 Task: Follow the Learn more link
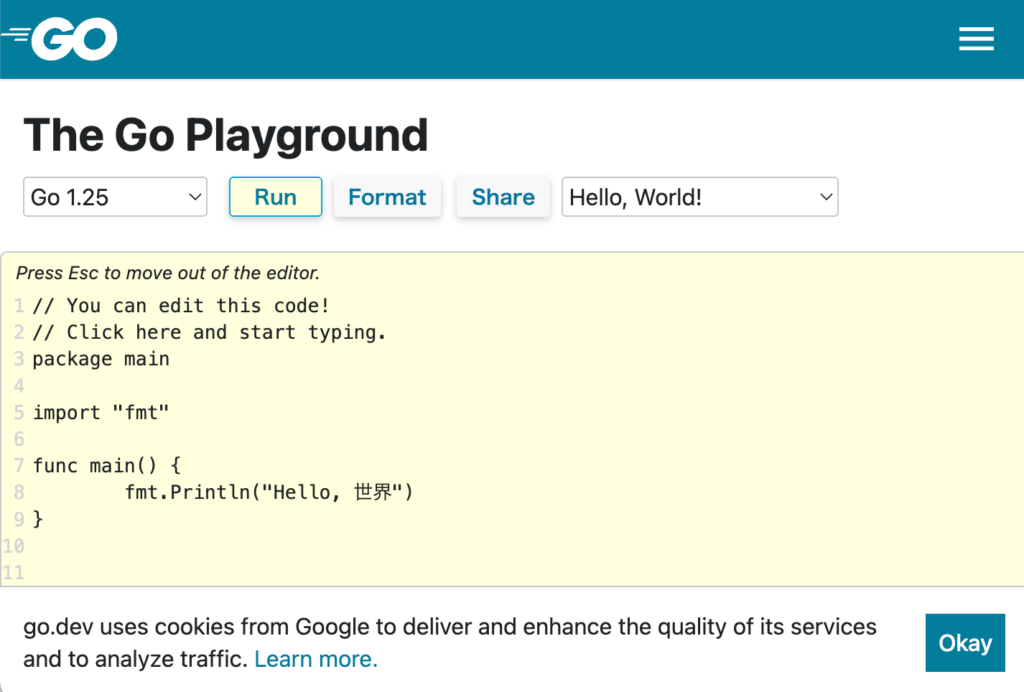point(316,659)
